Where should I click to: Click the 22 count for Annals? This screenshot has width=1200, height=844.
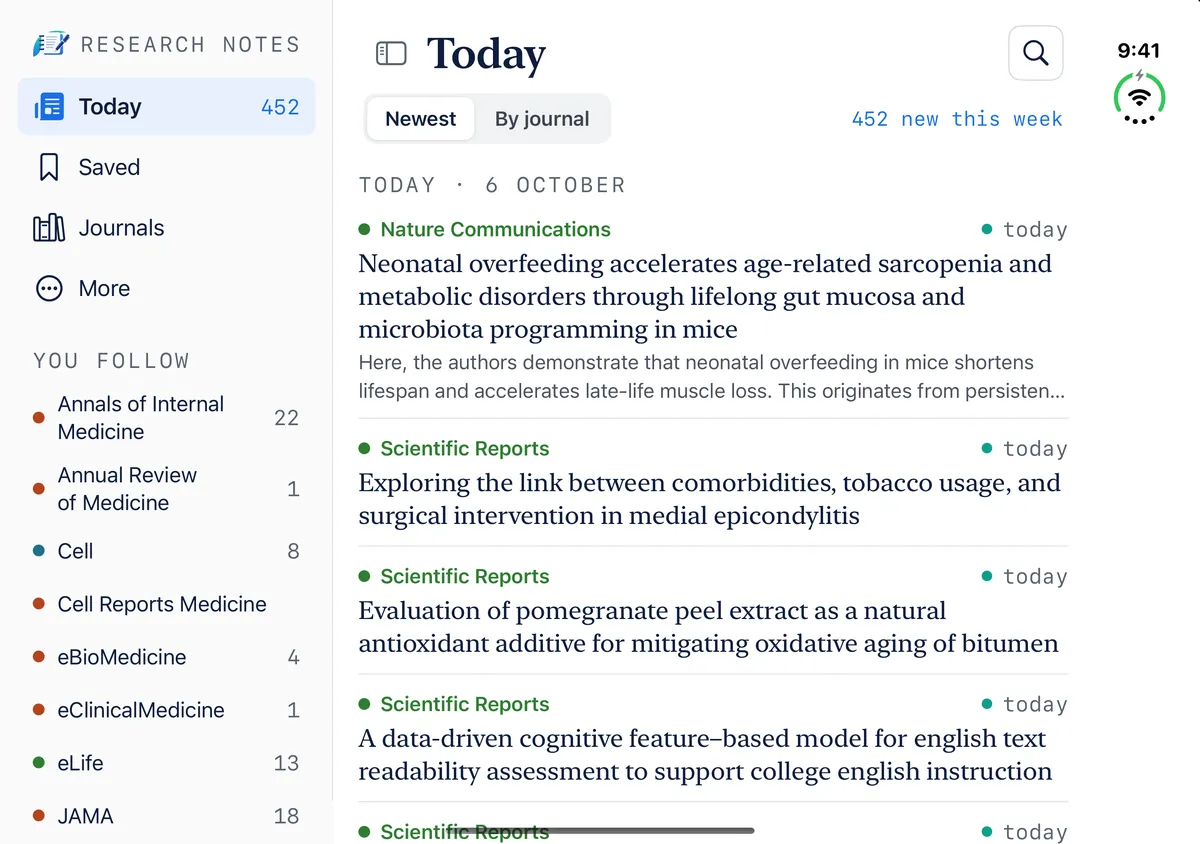pyautogui.click(x=286, y=418)
